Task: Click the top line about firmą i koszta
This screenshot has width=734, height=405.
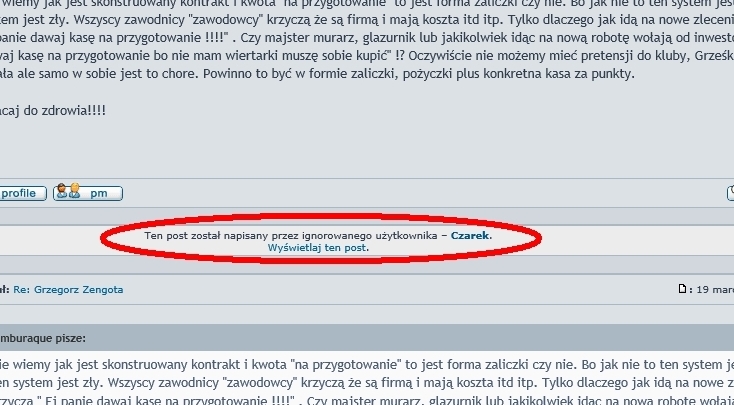Action: (x=367, y=20)
